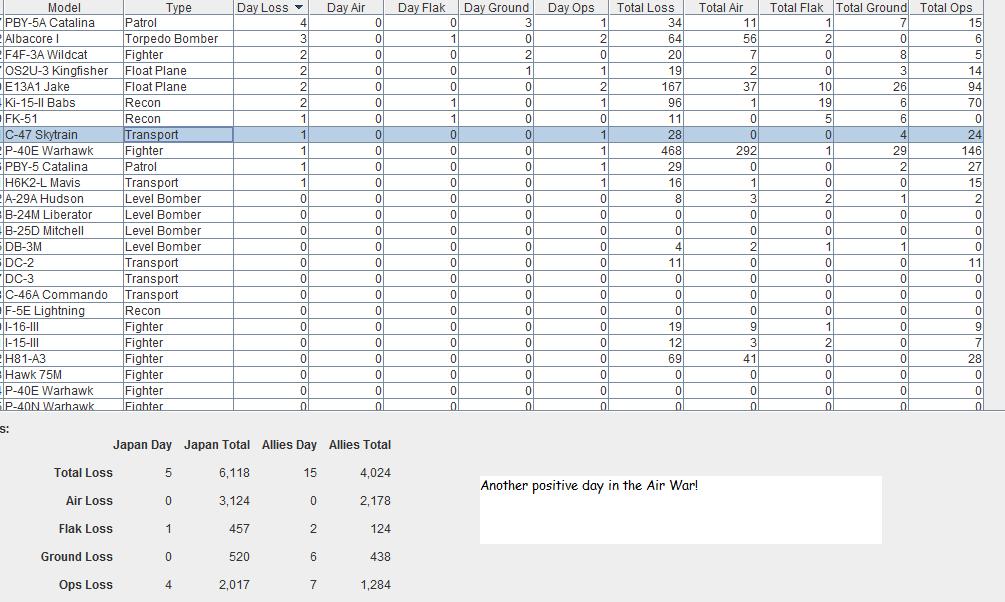
Task: Sort table by Model column header
Action: click(64, 7)
